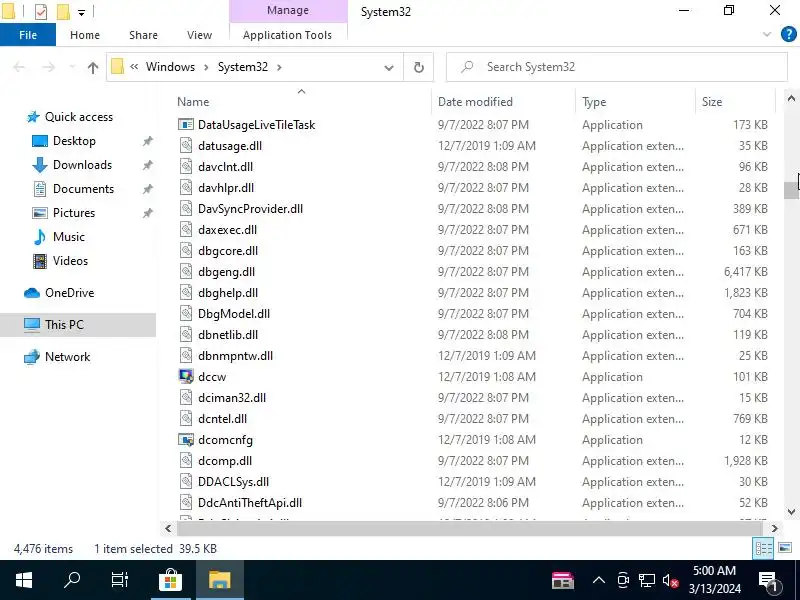Open the address bar history dropdown
Viewport: 800px width, 600px height.
pyautogui.click(x=389, y=67)
